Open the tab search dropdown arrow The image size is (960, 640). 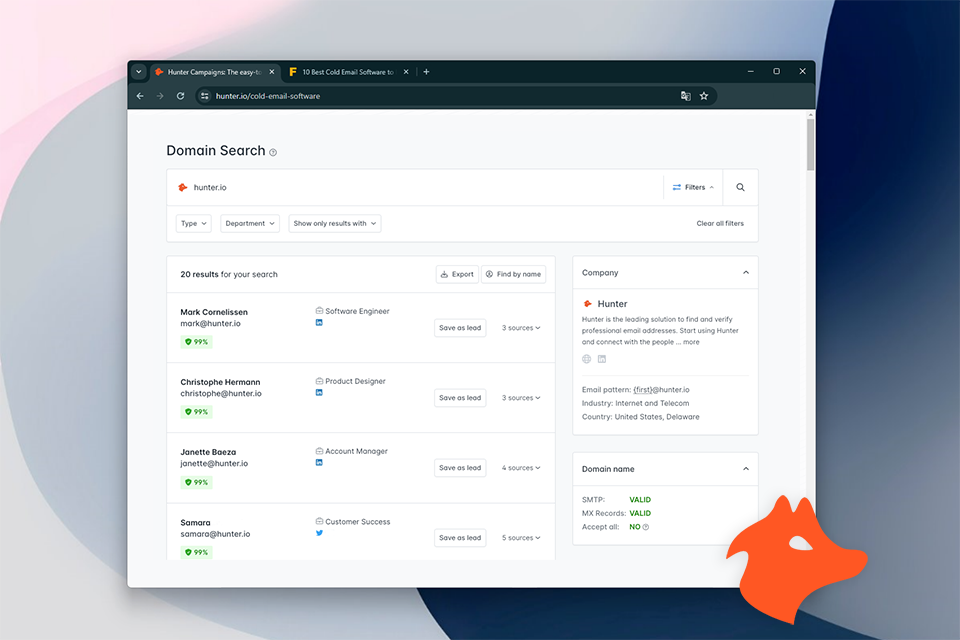tap(139, 72)
